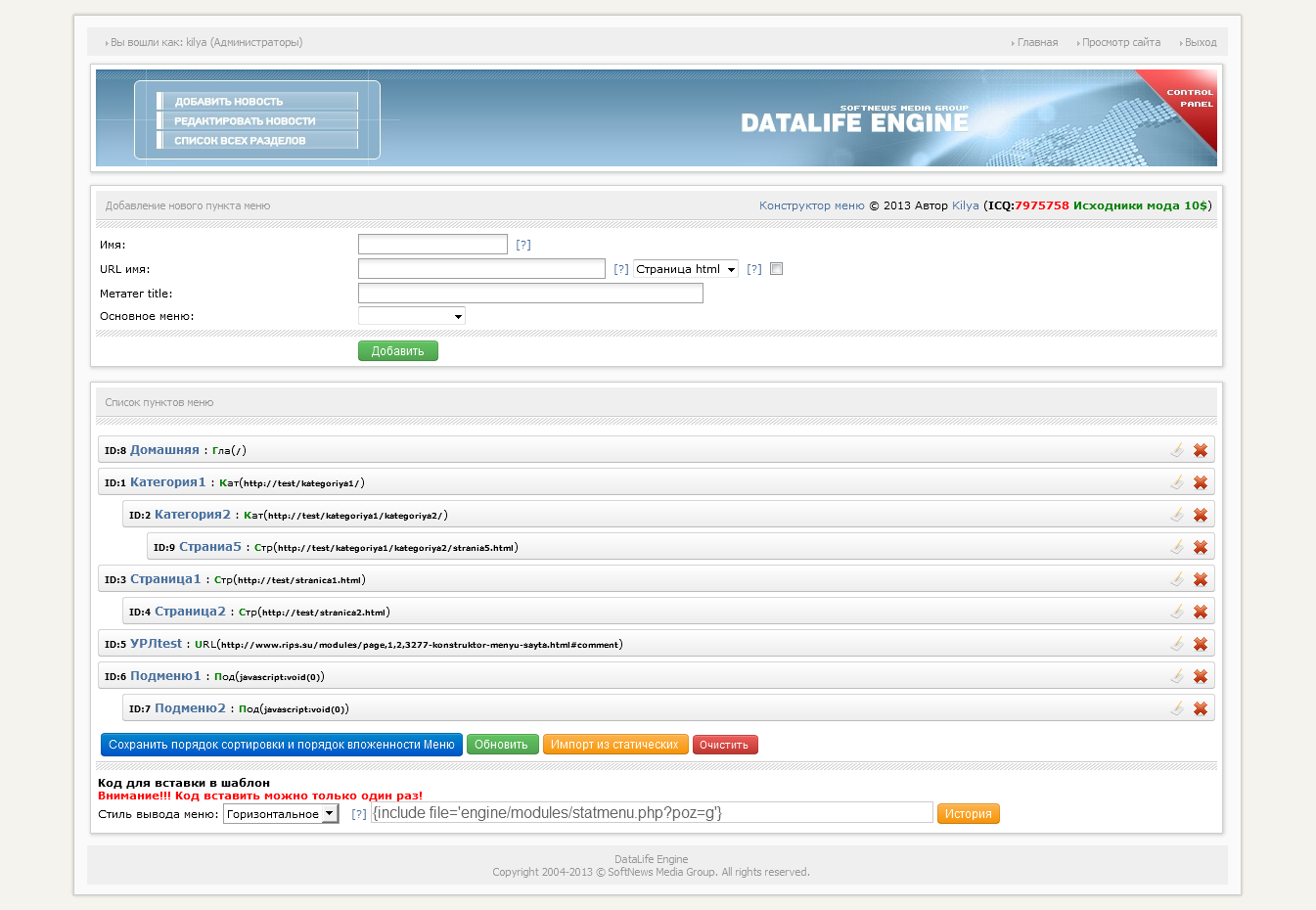Open the orange История button

point(969,814)
